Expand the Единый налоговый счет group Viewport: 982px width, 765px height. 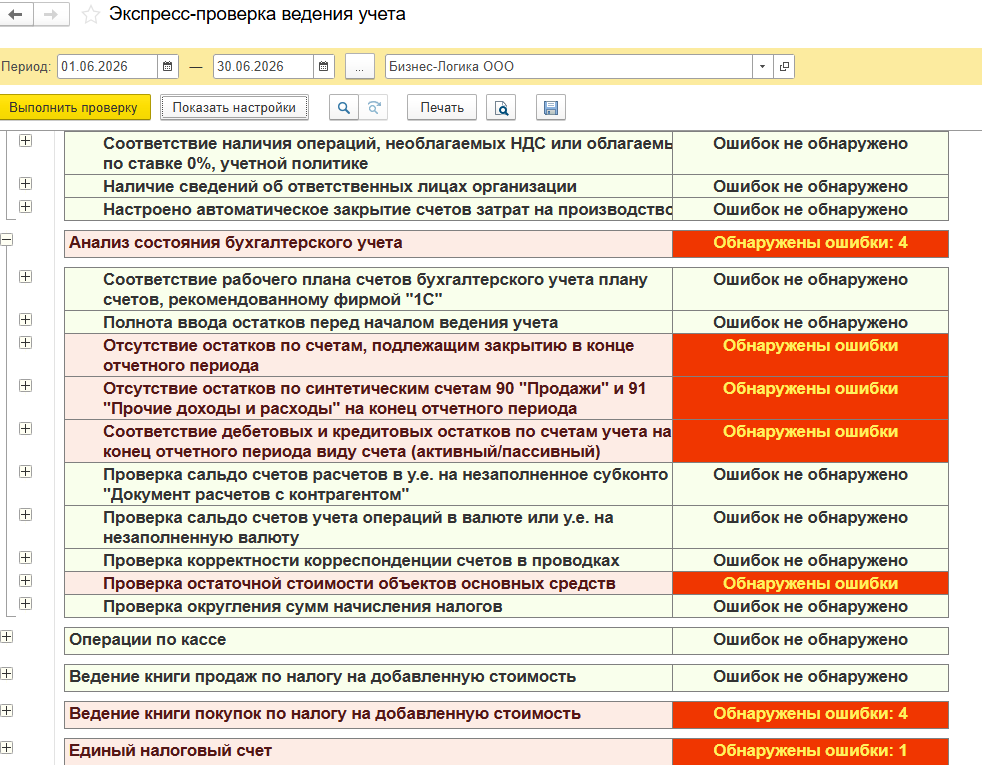click(6, 747)
